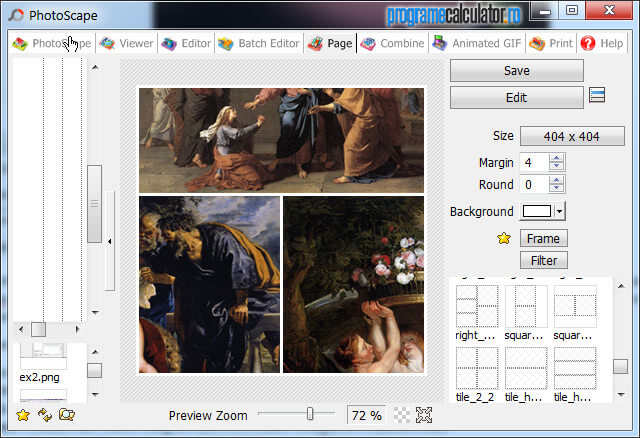The width and height of the screenshot is (640, 438).
Task: Click the thumbnail list scroll up arrow
Action: click(x=95, y=352)
